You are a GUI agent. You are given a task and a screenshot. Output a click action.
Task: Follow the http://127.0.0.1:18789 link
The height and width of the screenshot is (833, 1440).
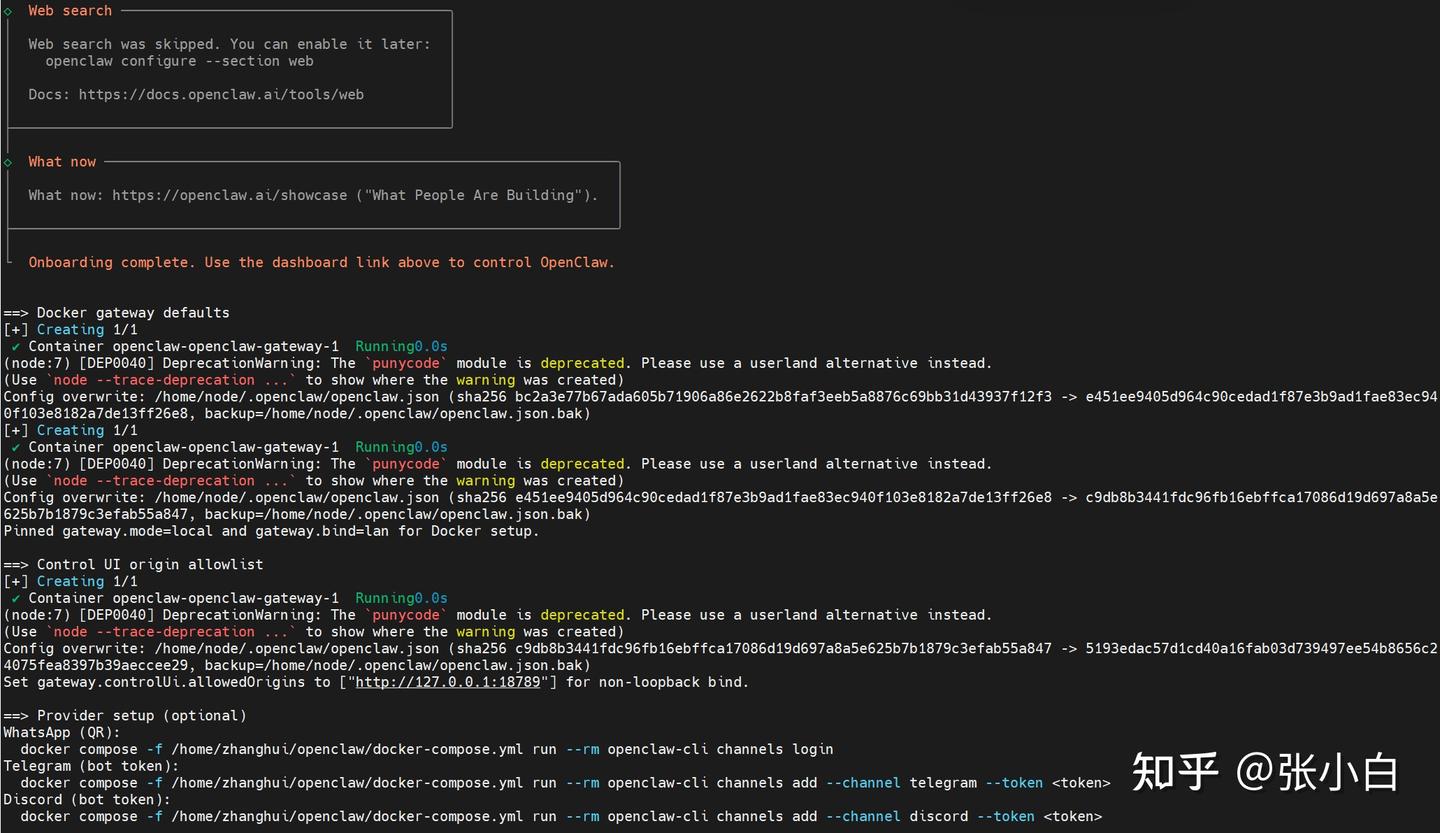(x=448, y=682)
